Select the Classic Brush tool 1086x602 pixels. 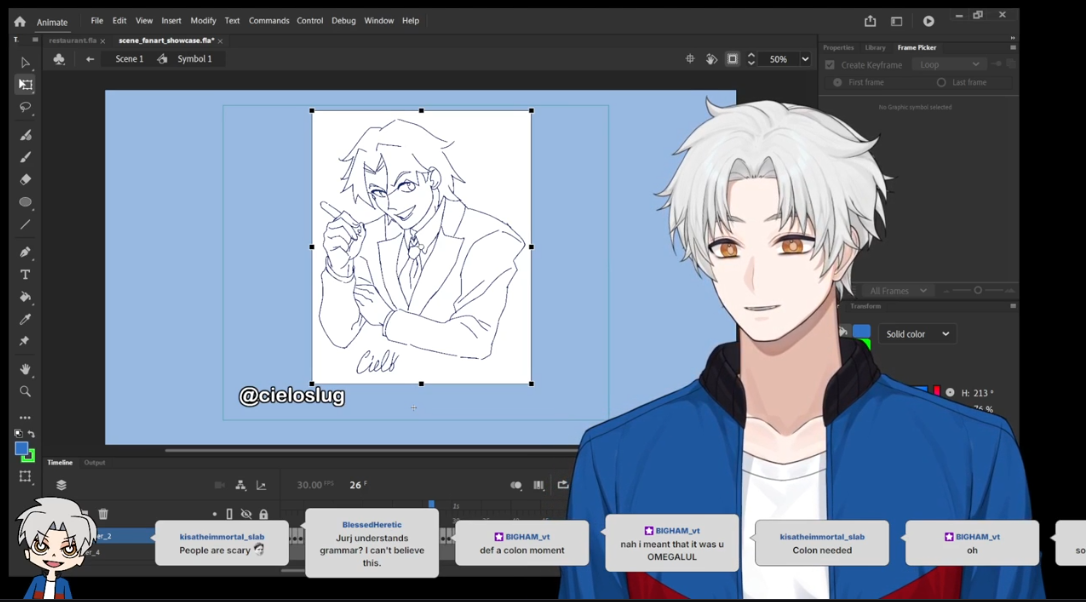coord(26,157)
